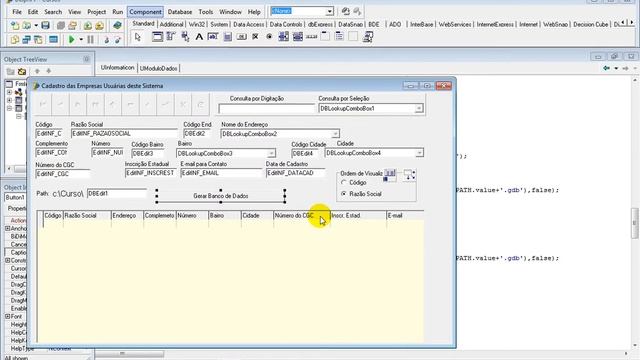Switch to Data Controls palette tab
Viewport: 640px width, 360px height.
pos(286,24)
